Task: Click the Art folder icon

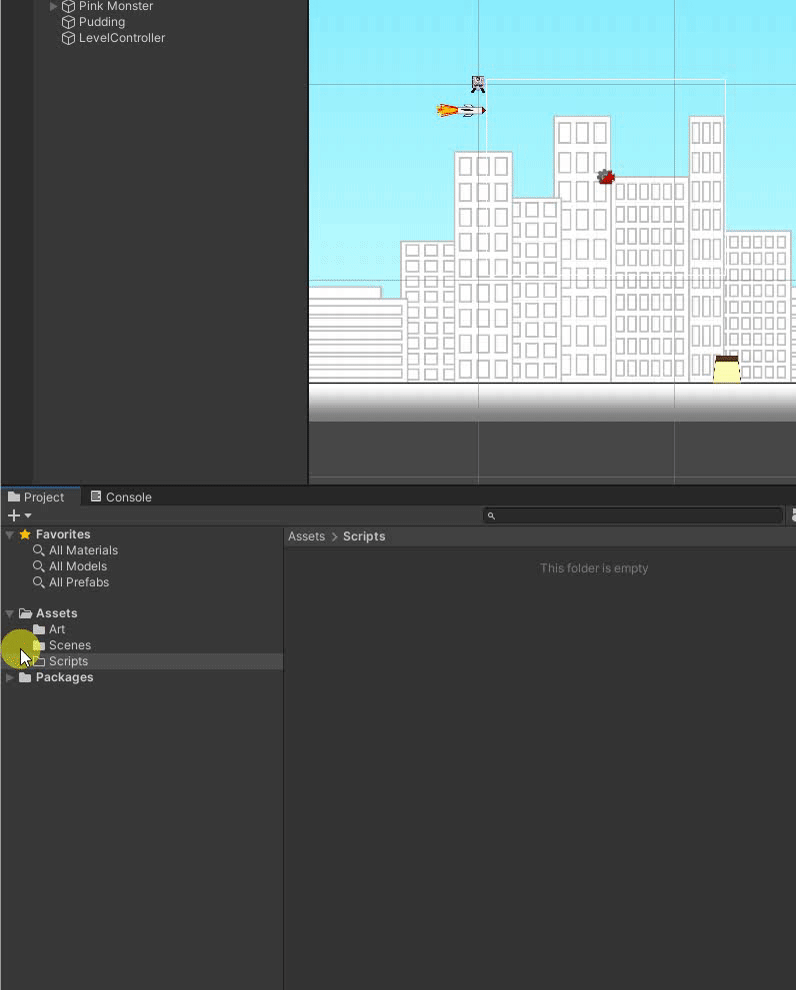Action: pos(39,630)
